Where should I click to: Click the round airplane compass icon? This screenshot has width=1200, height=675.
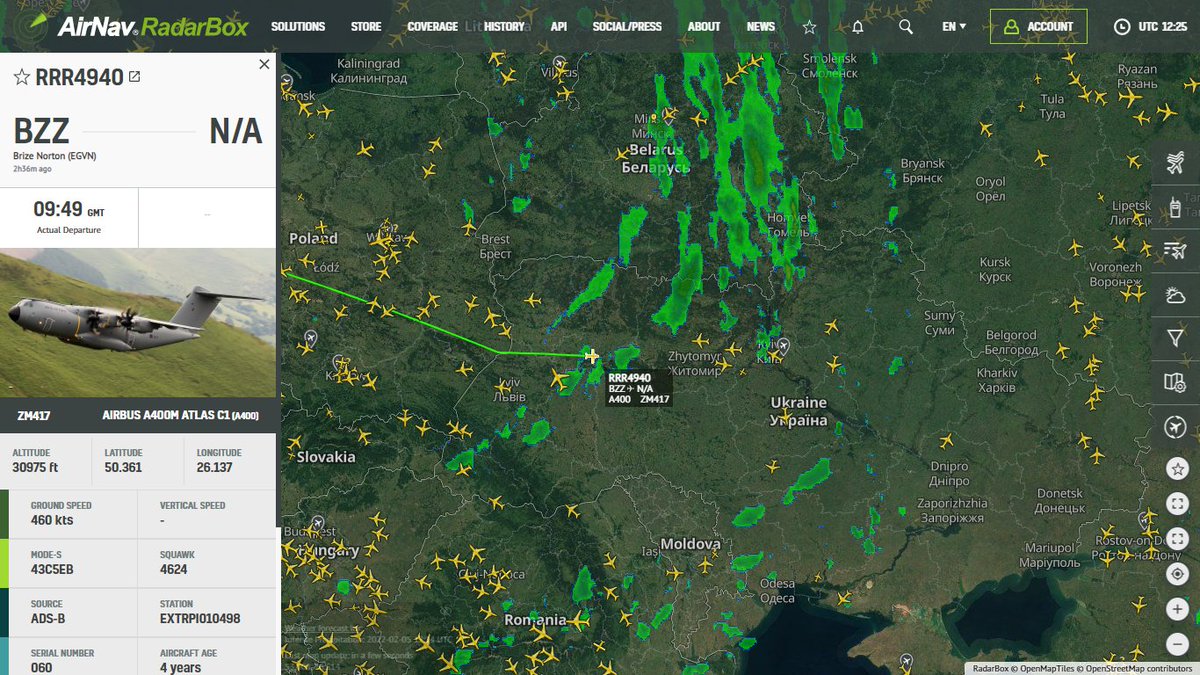coord(1176,428)
